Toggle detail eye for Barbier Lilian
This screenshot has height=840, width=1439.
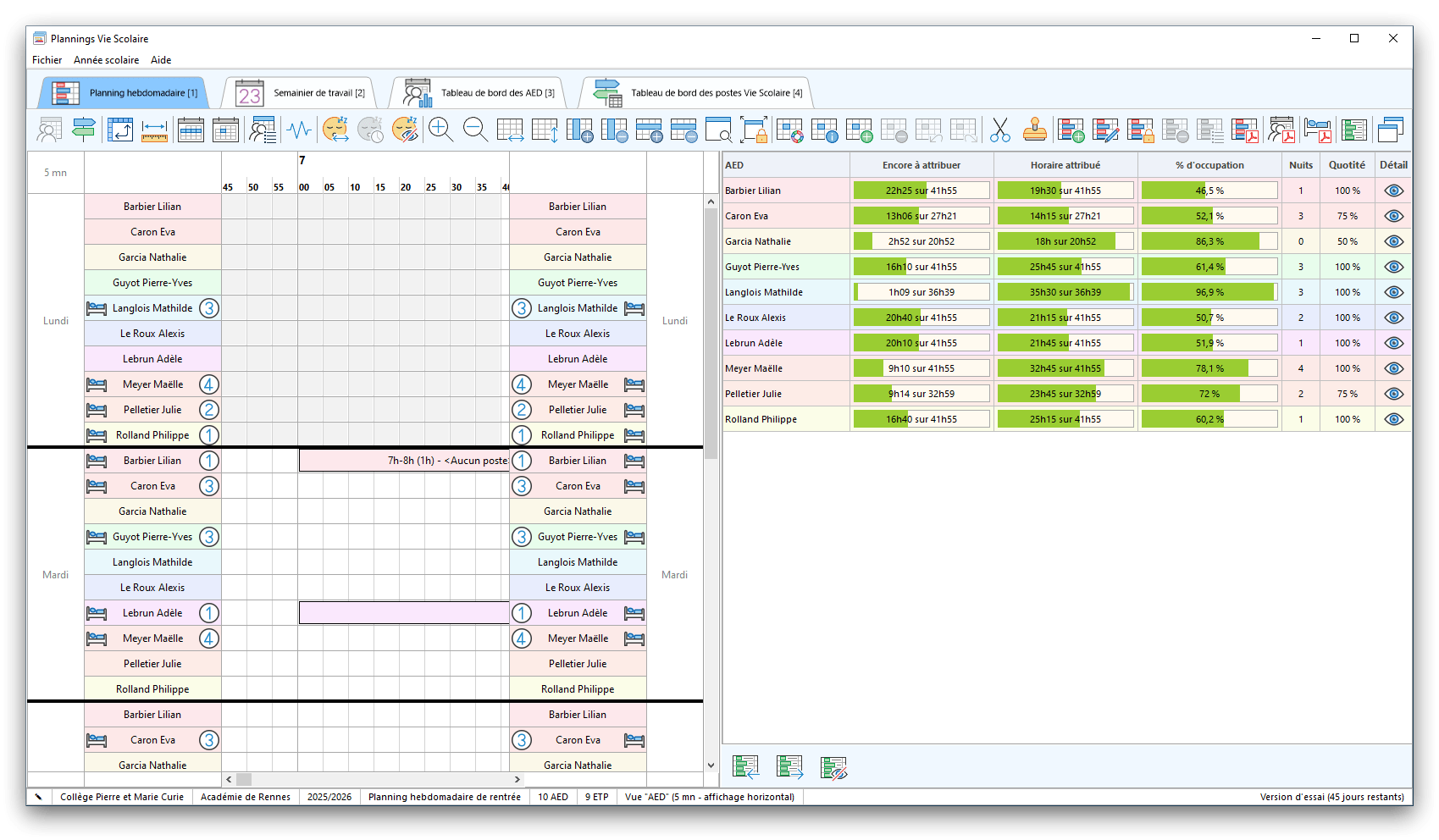tap(1393, 191)
